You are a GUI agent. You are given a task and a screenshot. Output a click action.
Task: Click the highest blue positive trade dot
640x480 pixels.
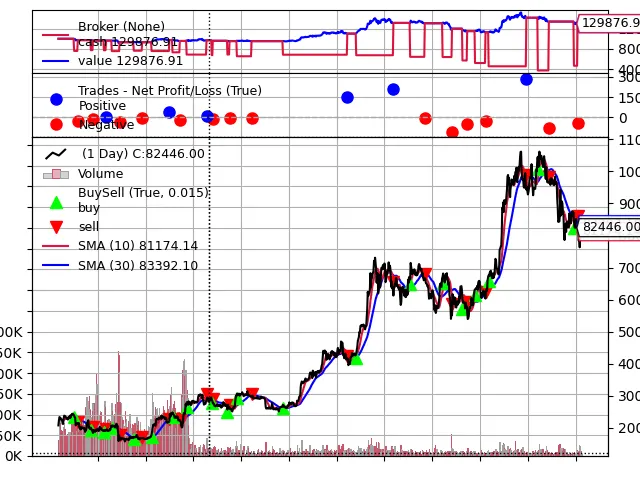click(527, 80)
